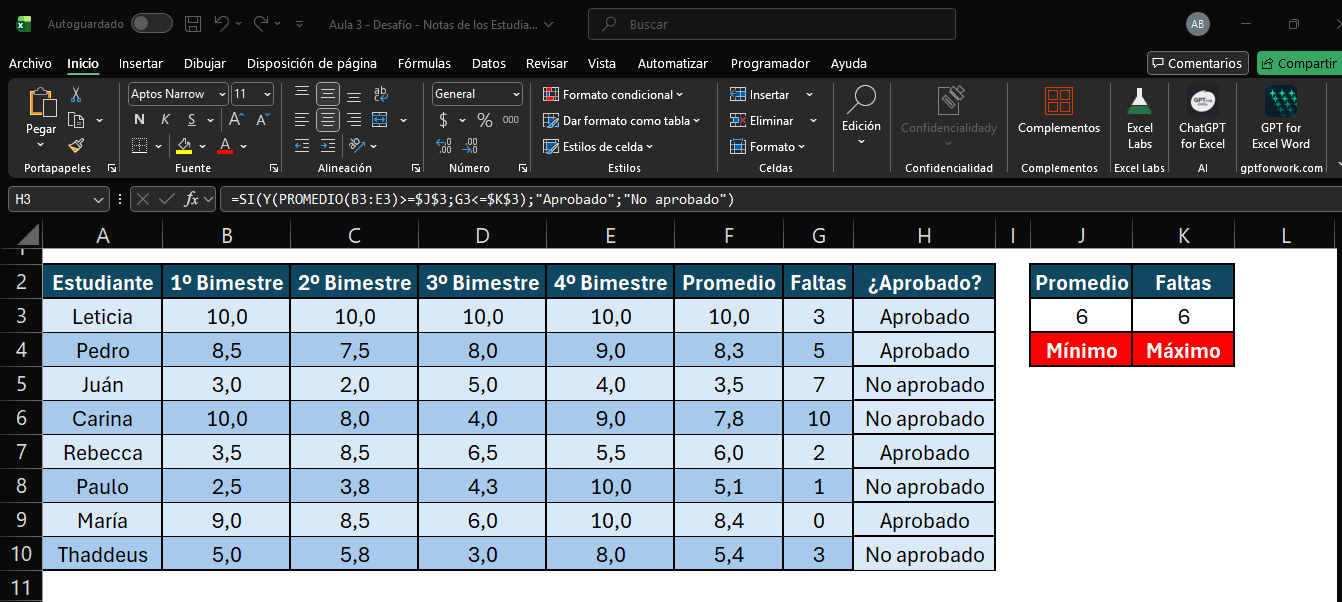The width and height of the screenshot is (1342, 602).
Task: Click the Formato condicional icon
Action: 552,94
